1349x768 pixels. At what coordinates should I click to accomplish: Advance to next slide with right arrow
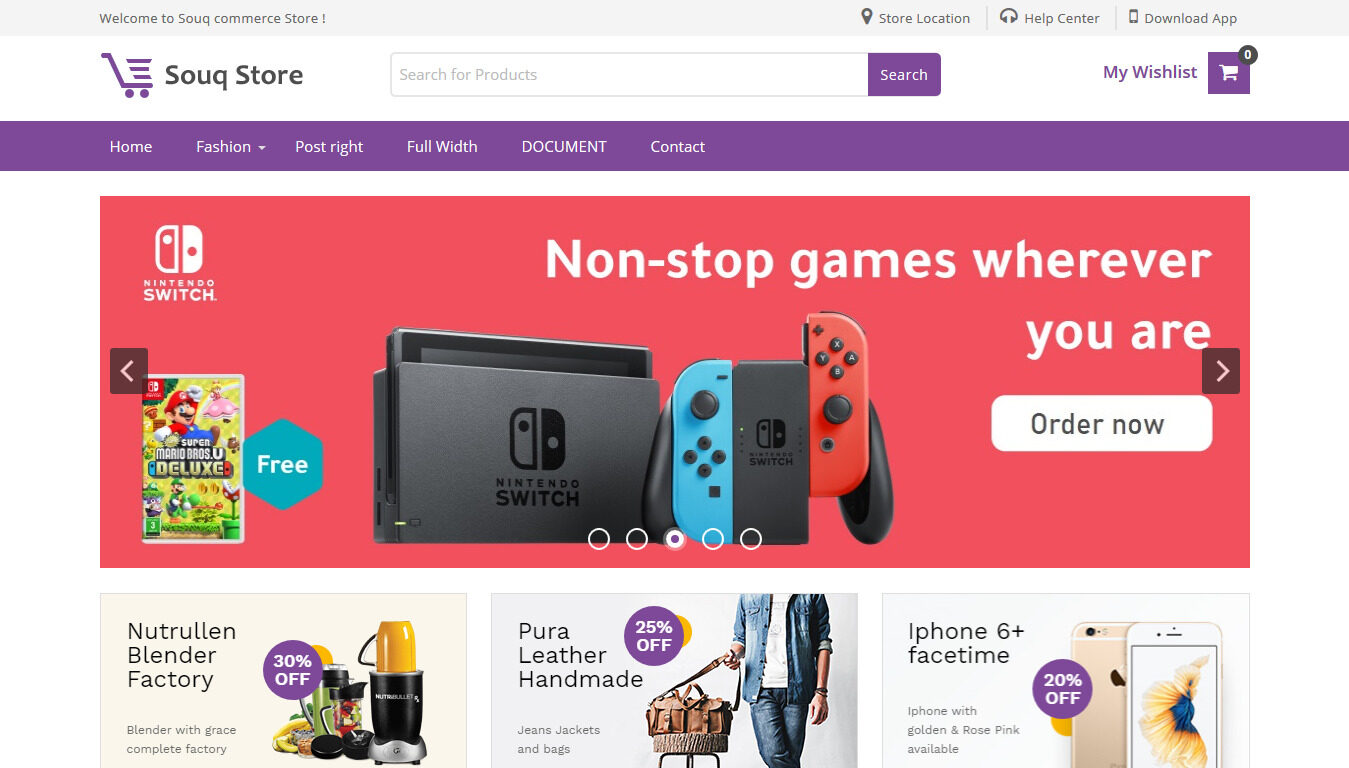pos(1221,371)
